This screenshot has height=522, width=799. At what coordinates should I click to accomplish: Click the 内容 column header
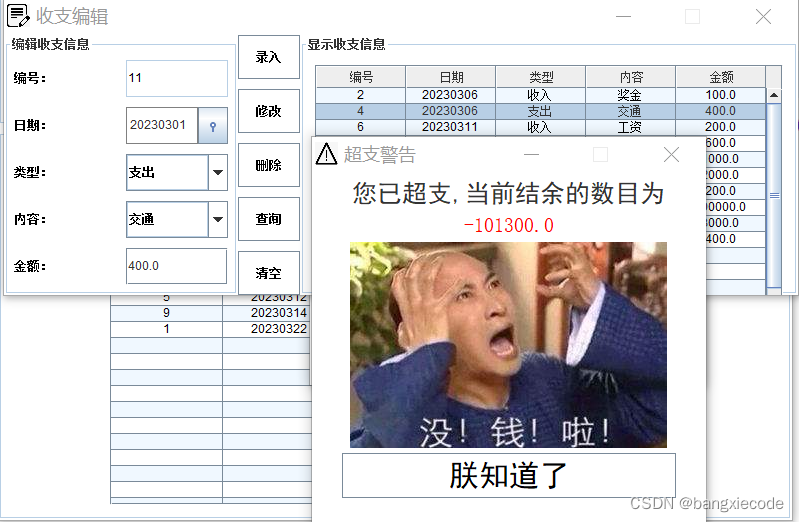click(631, 76)
